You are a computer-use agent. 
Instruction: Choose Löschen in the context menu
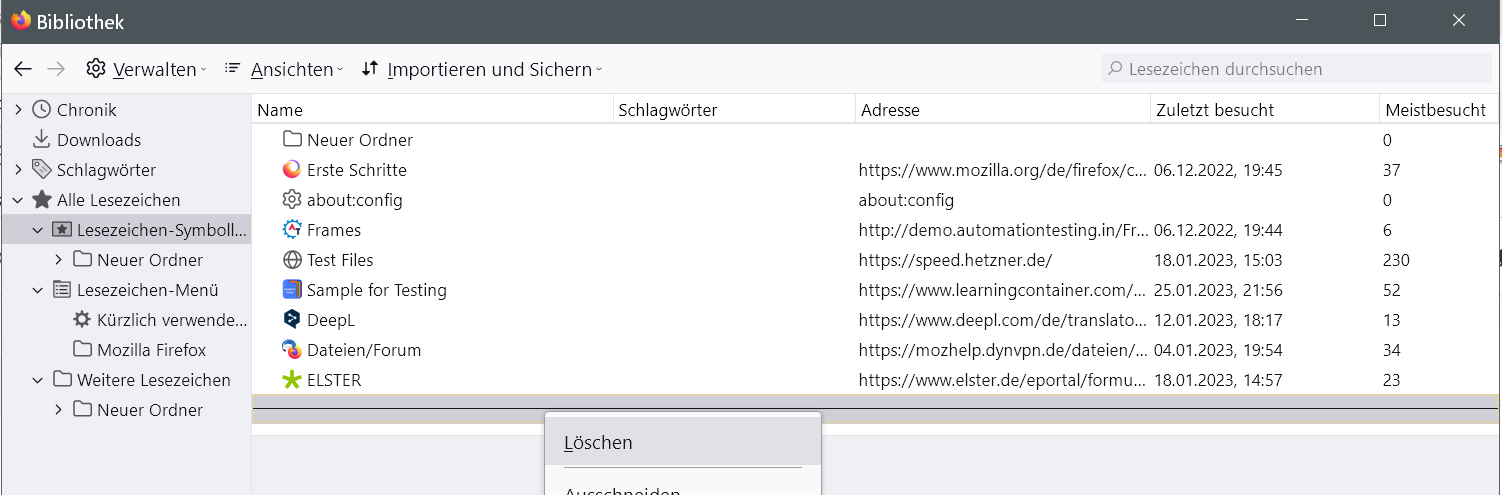pyautogui.click(x=683, y=442)
